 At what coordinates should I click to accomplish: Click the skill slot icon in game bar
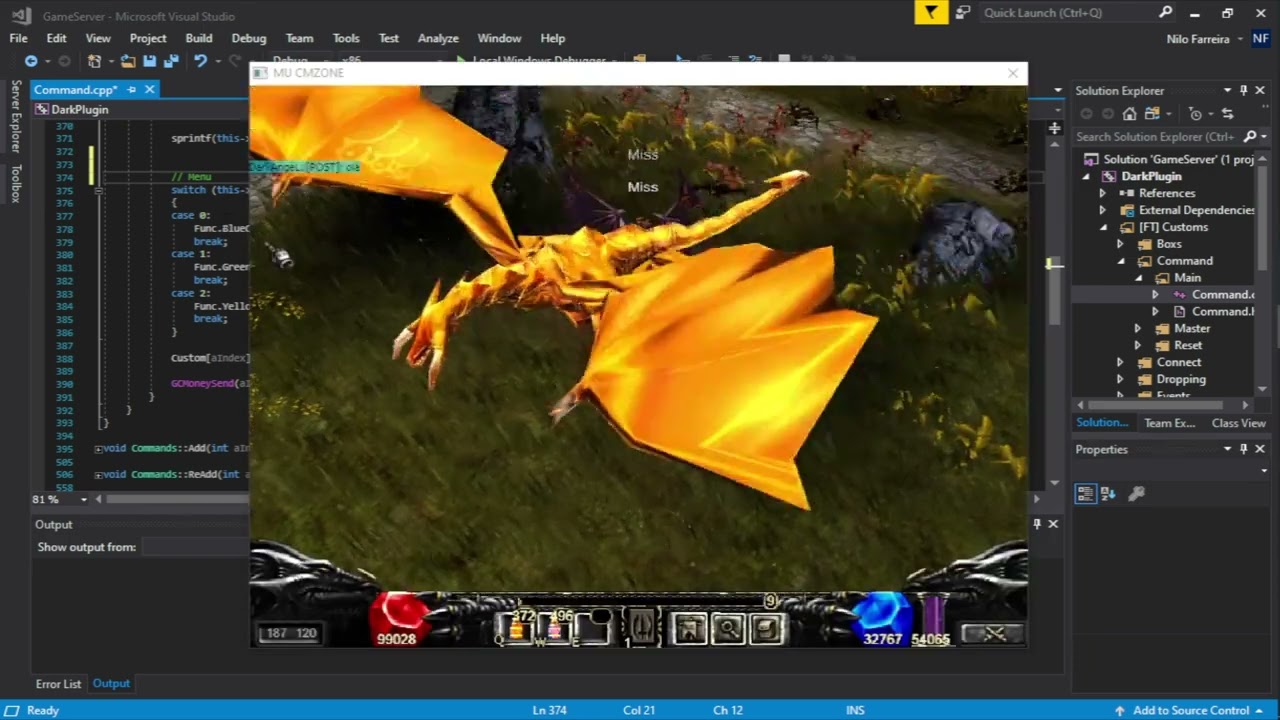(641, 627)
